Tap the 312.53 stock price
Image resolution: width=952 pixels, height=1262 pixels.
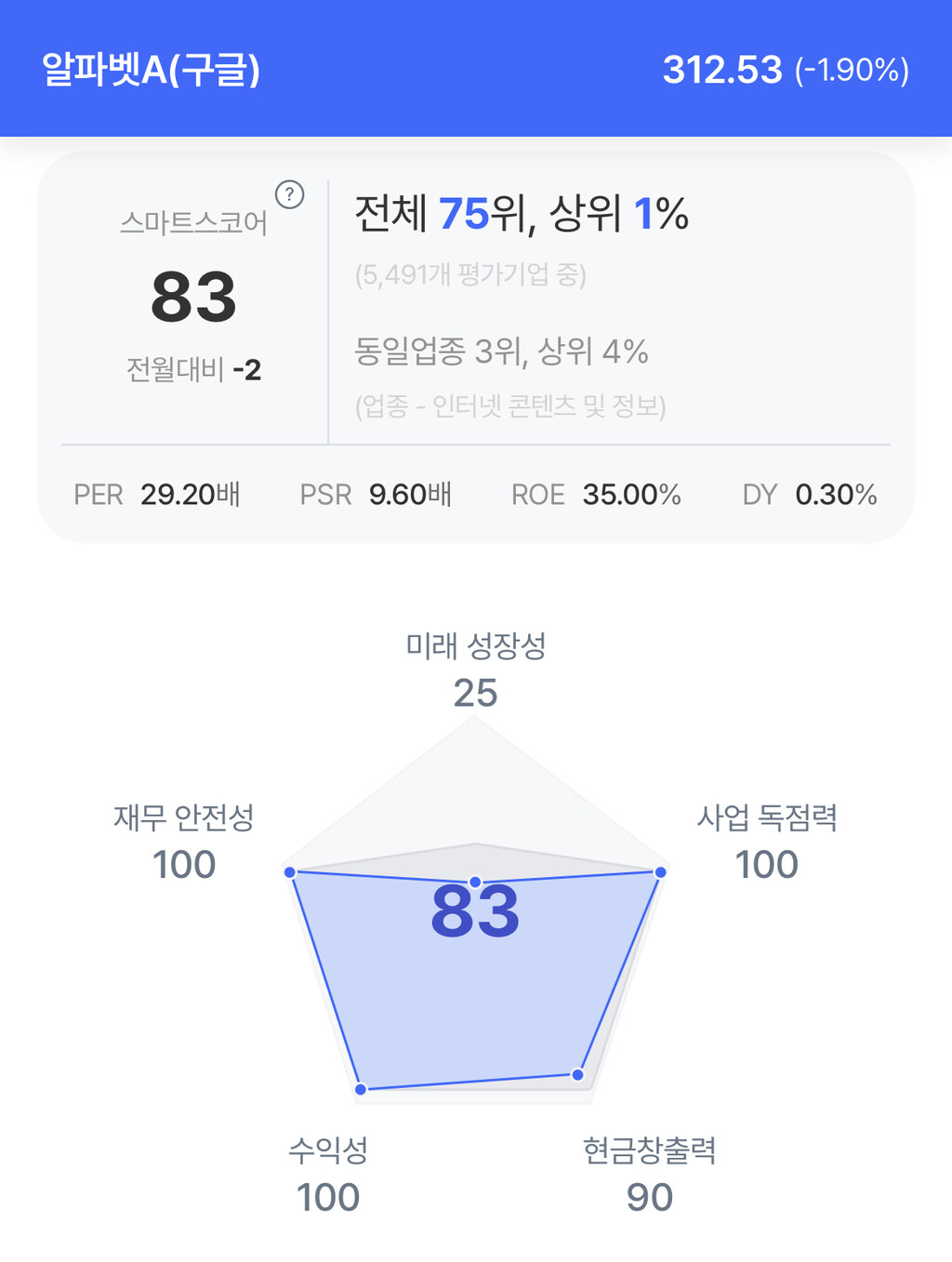722,70
